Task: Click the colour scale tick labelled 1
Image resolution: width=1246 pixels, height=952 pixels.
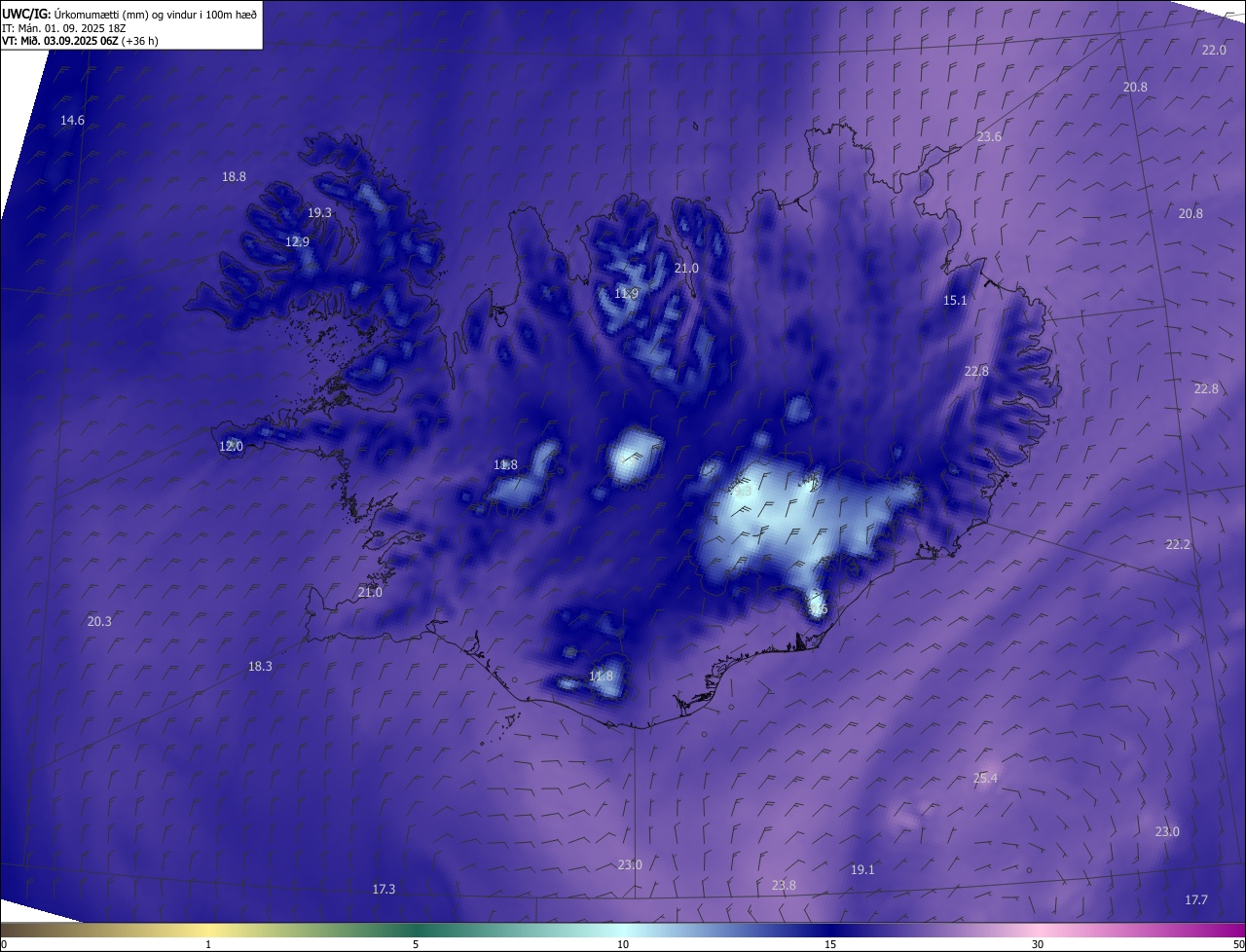Action: point(208,944)
